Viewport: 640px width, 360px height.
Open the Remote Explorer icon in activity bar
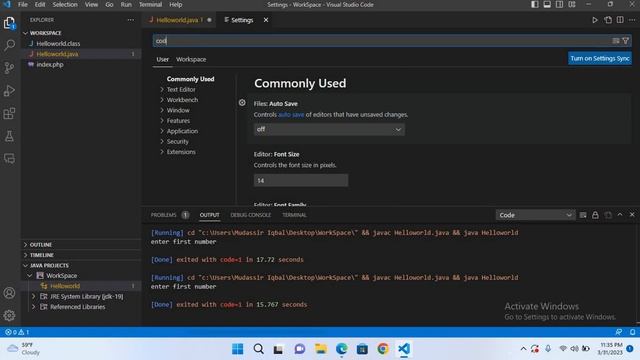click(9, 158)
